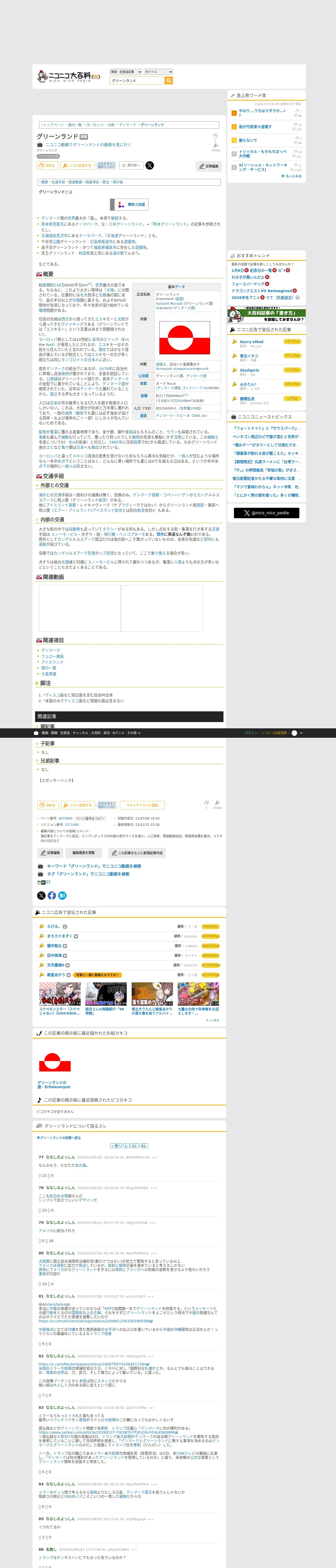Click the Greenland flag image in infobox
336x1568 pixels.
click(x=185, y=338)
